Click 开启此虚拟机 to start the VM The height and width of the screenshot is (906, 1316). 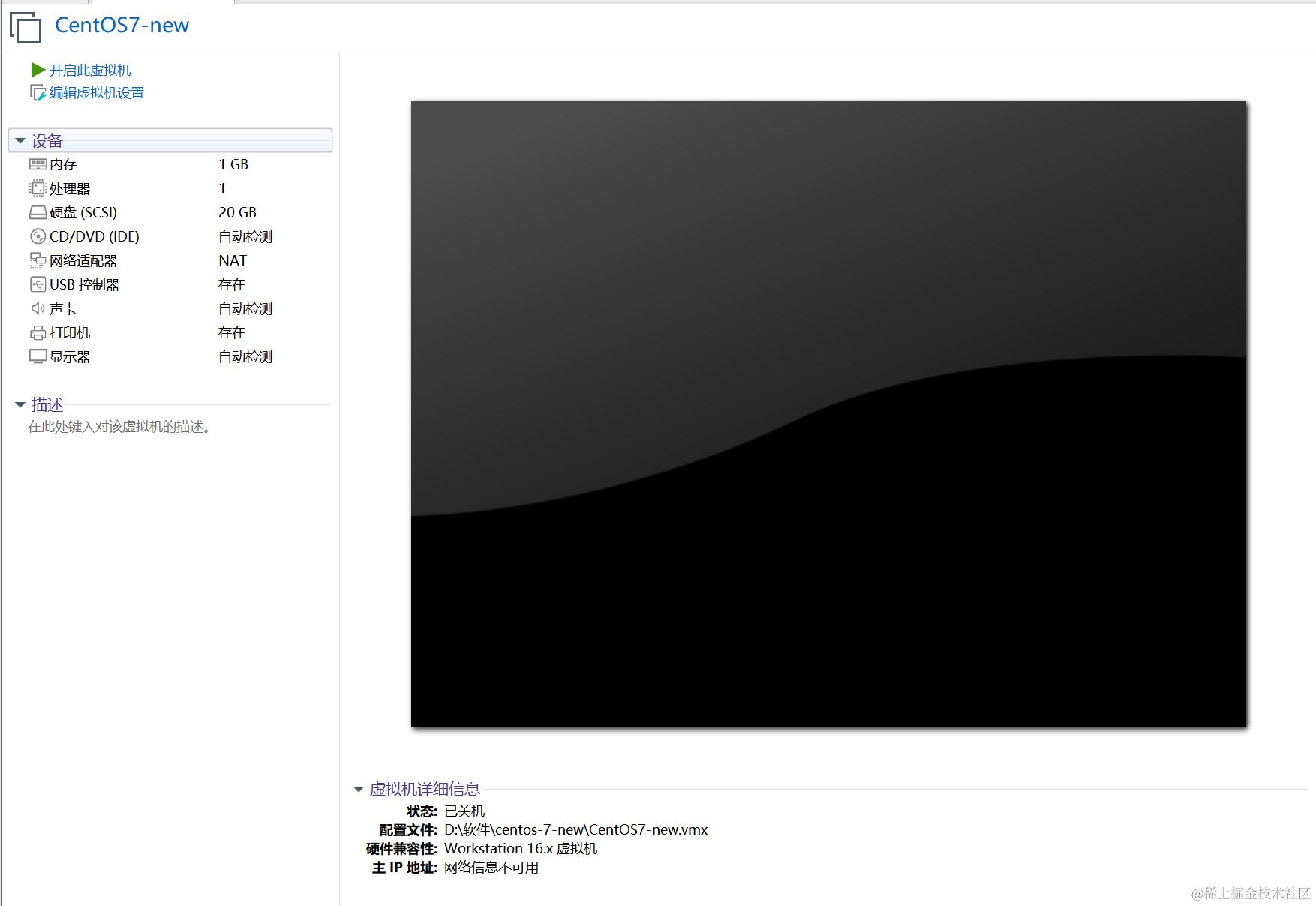tap(89, 70)
